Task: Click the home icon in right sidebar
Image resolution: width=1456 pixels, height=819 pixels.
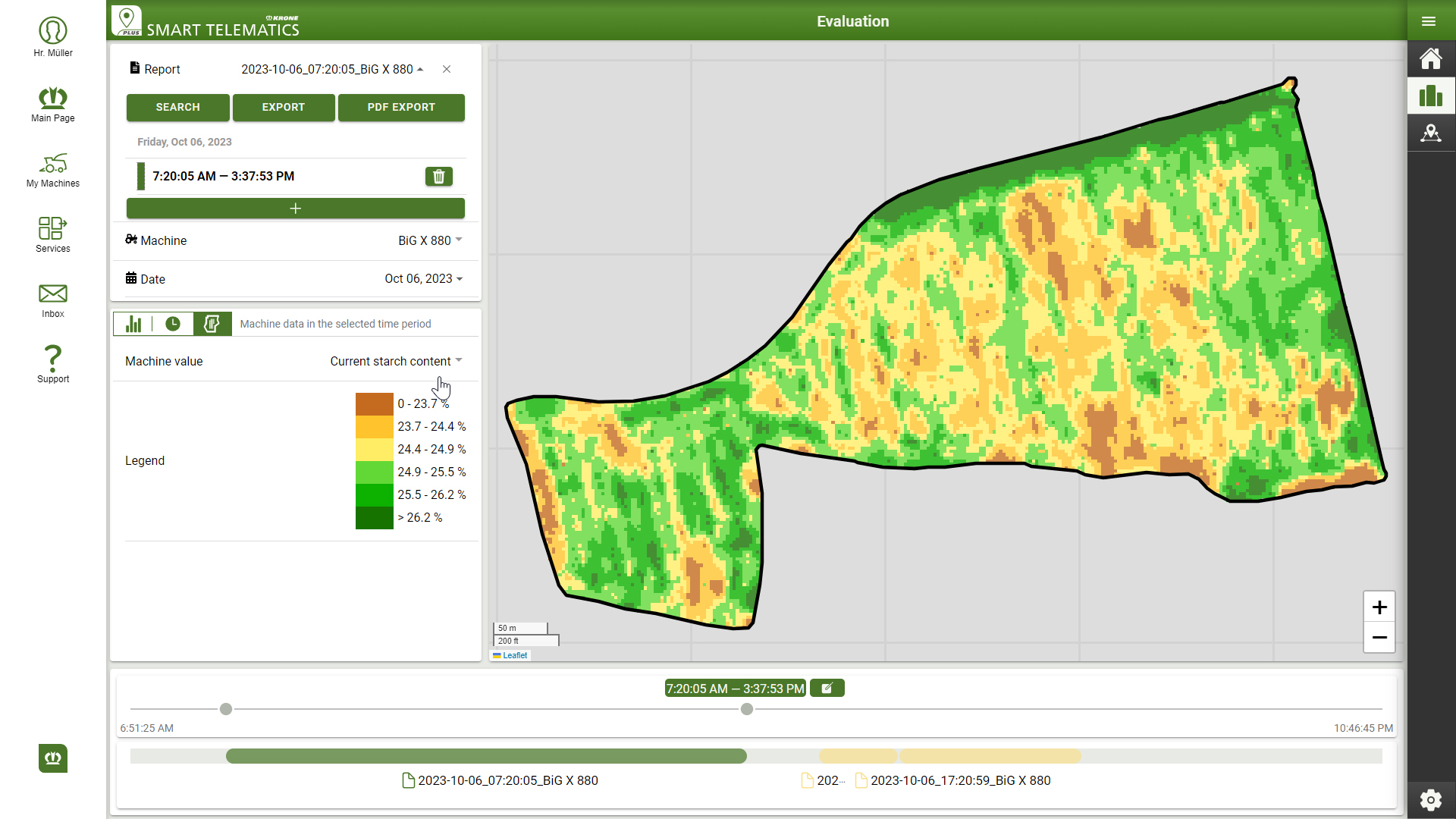Action: click(x=1430, y=58)
